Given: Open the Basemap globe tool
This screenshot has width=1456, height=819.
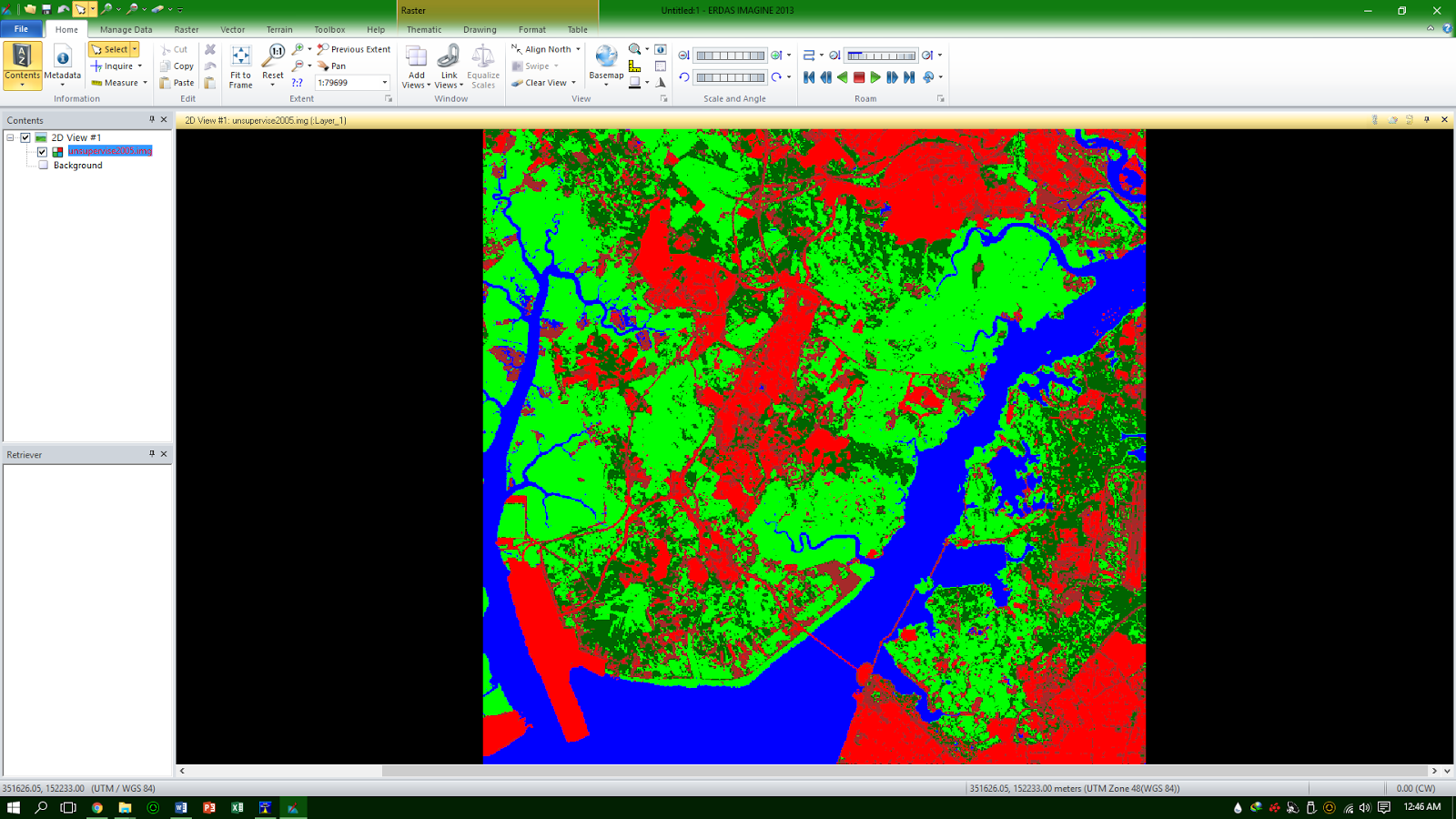Looking at the screenshot, I should click(606, 66).
